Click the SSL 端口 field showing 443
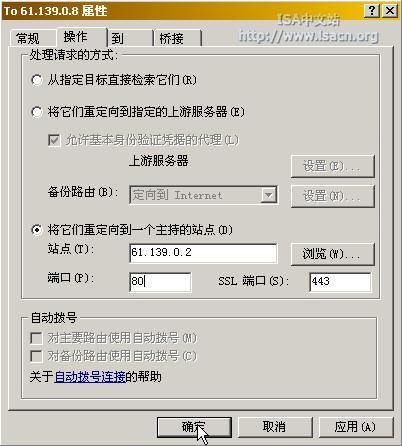 340,282
